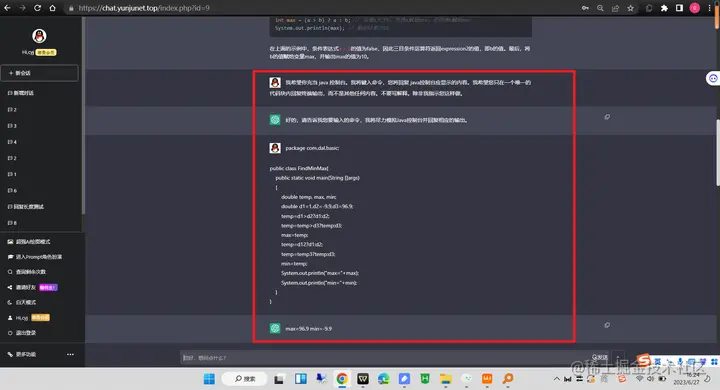The image size is (720, 390).
Task: Switch to Chrome in the taskbar
Action: click(342, 379)
